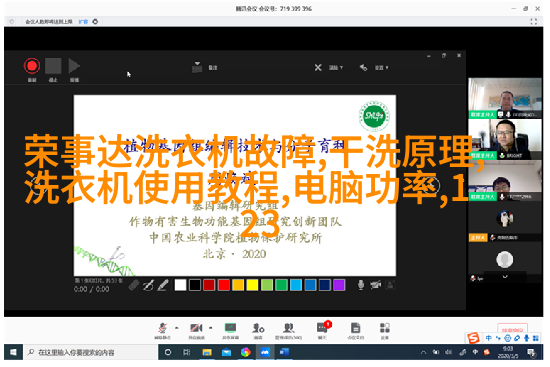The width and height of the screenshot is (550, 367).
Task: Toggle the recording microphone below the slide
Action: click(x=361, y=285)
